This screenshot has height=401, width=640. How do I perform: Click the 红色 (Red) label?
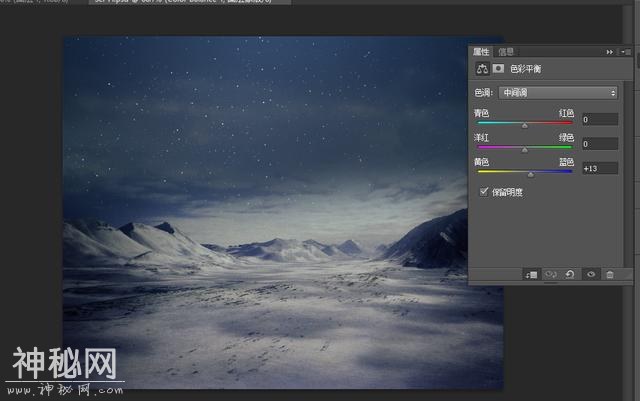click(566, 113)
